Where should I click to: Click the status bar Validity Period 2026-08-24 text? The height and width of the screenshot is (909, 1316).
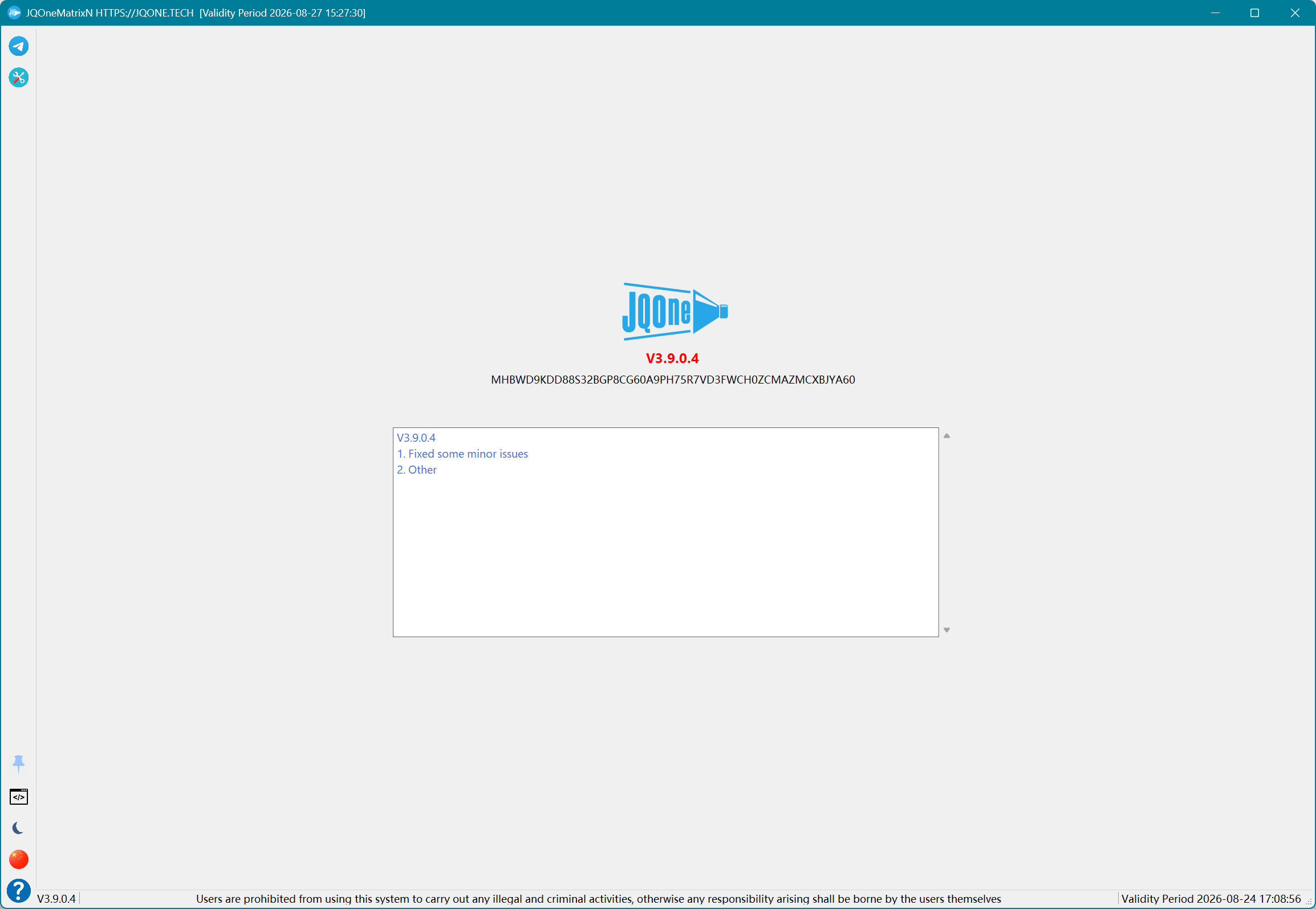click(1211, 899)
